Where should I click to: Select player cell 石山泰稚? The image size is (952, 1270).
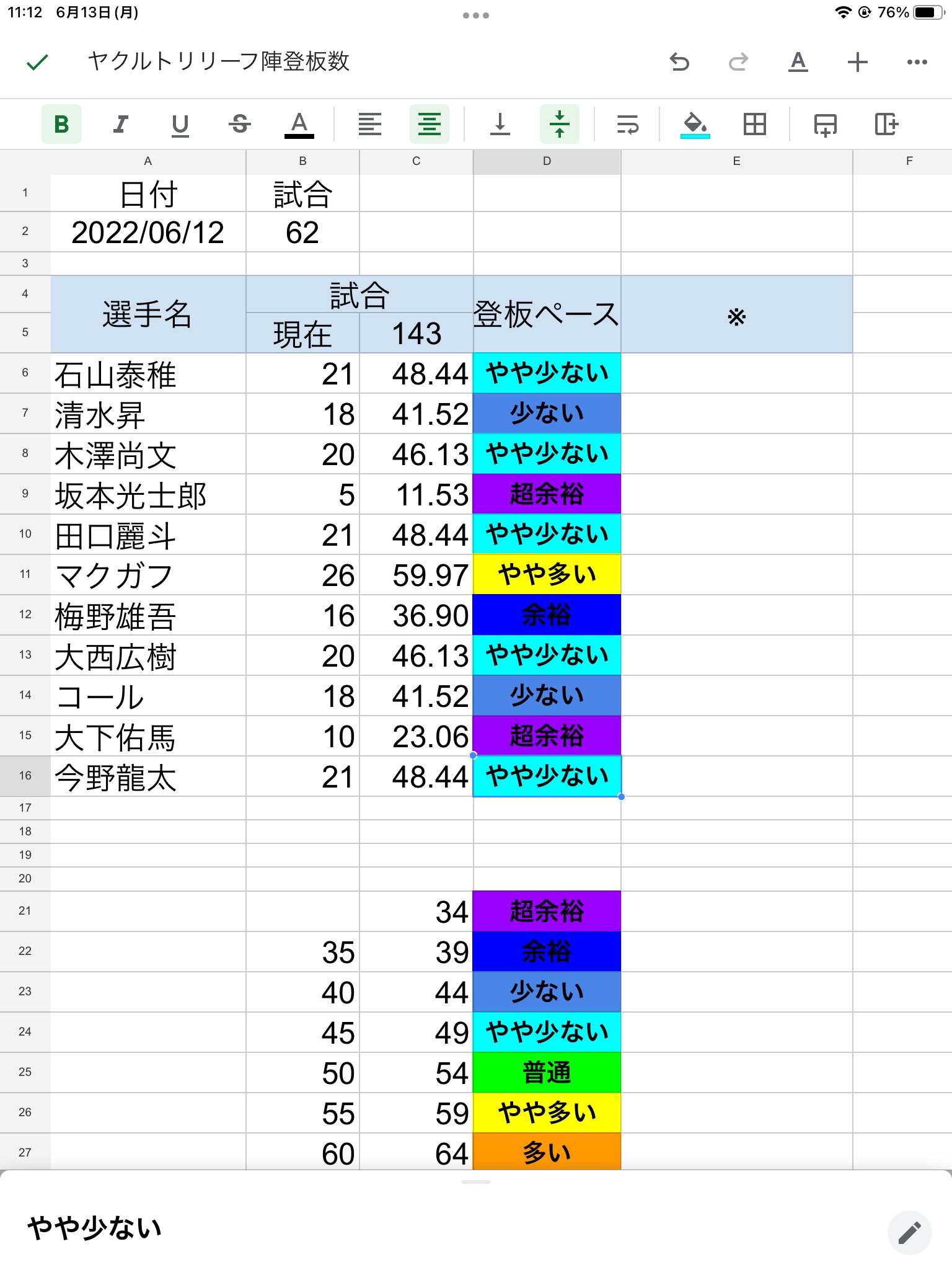148,373
